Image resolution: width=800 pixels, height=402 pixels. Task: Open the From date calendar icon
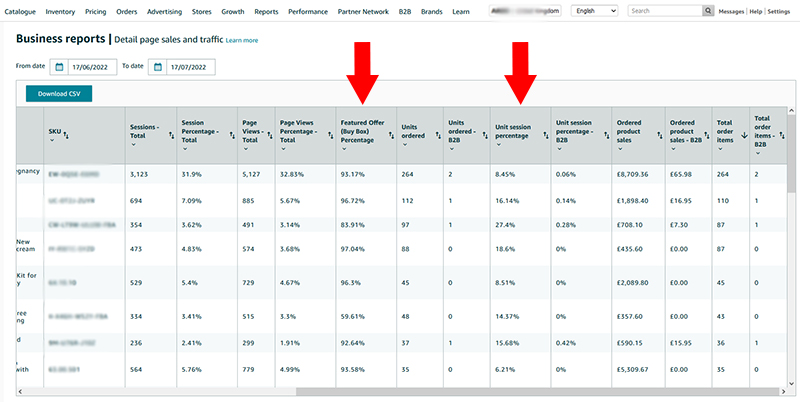(x=59, y=67)
